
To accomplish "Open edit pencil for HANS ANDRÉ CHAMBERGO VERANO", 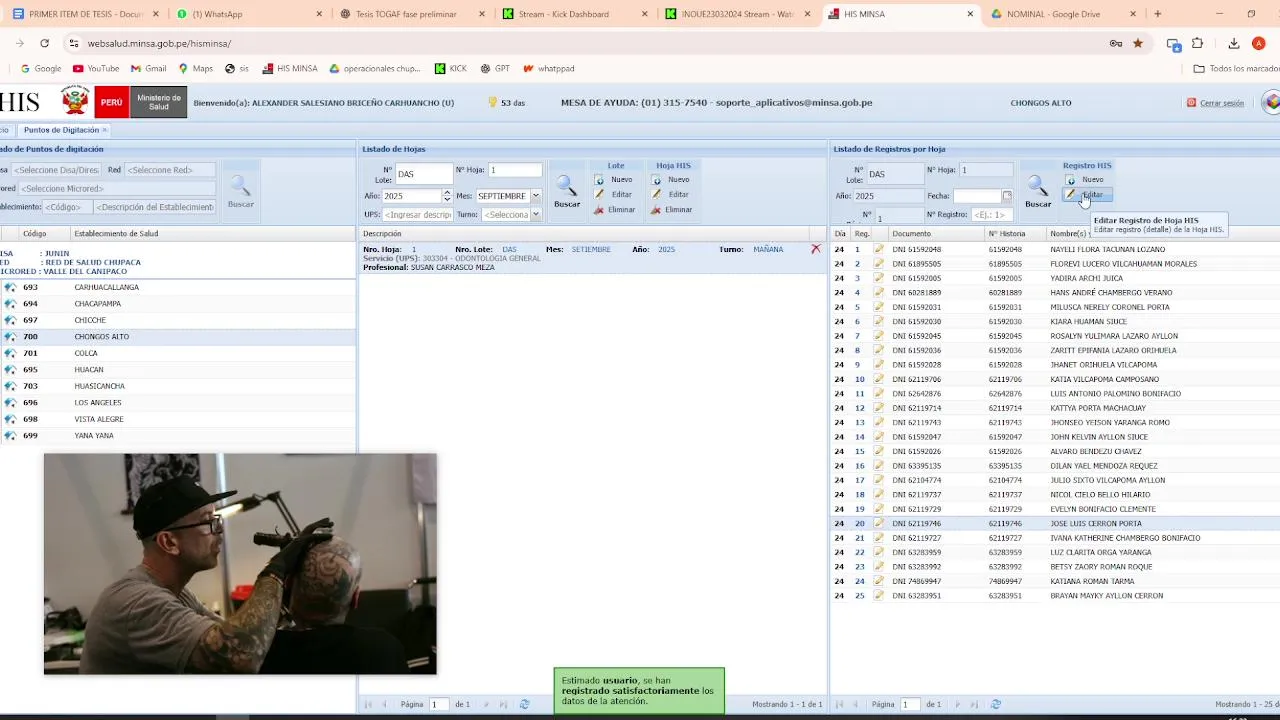I will coord(879,292).
